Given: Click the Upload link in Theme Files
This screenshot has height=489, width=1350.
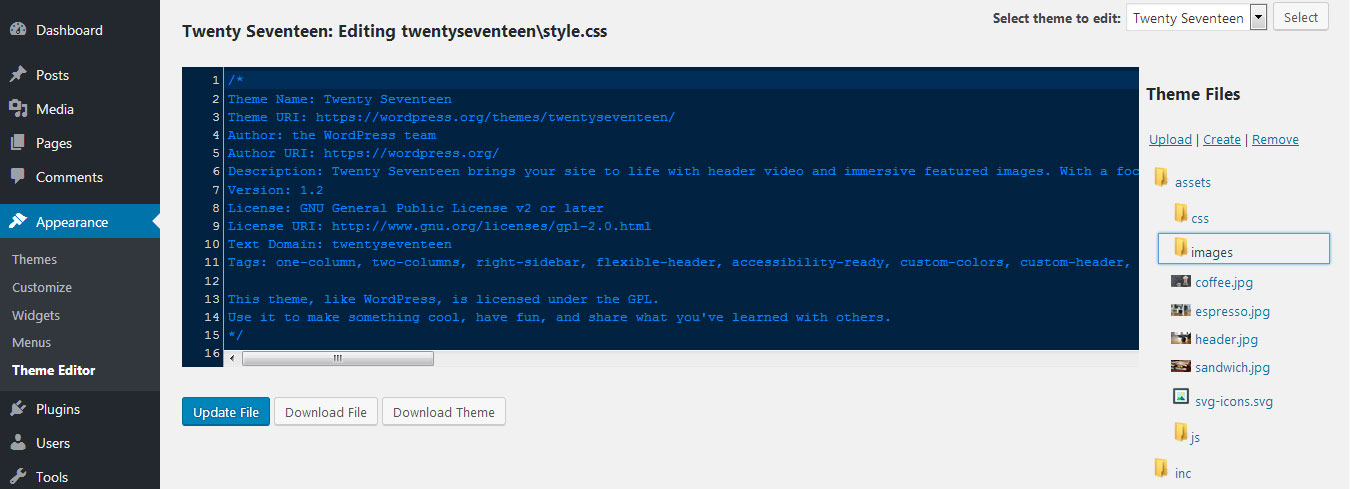Looking at the screenshot, I should click(1170, 140).
